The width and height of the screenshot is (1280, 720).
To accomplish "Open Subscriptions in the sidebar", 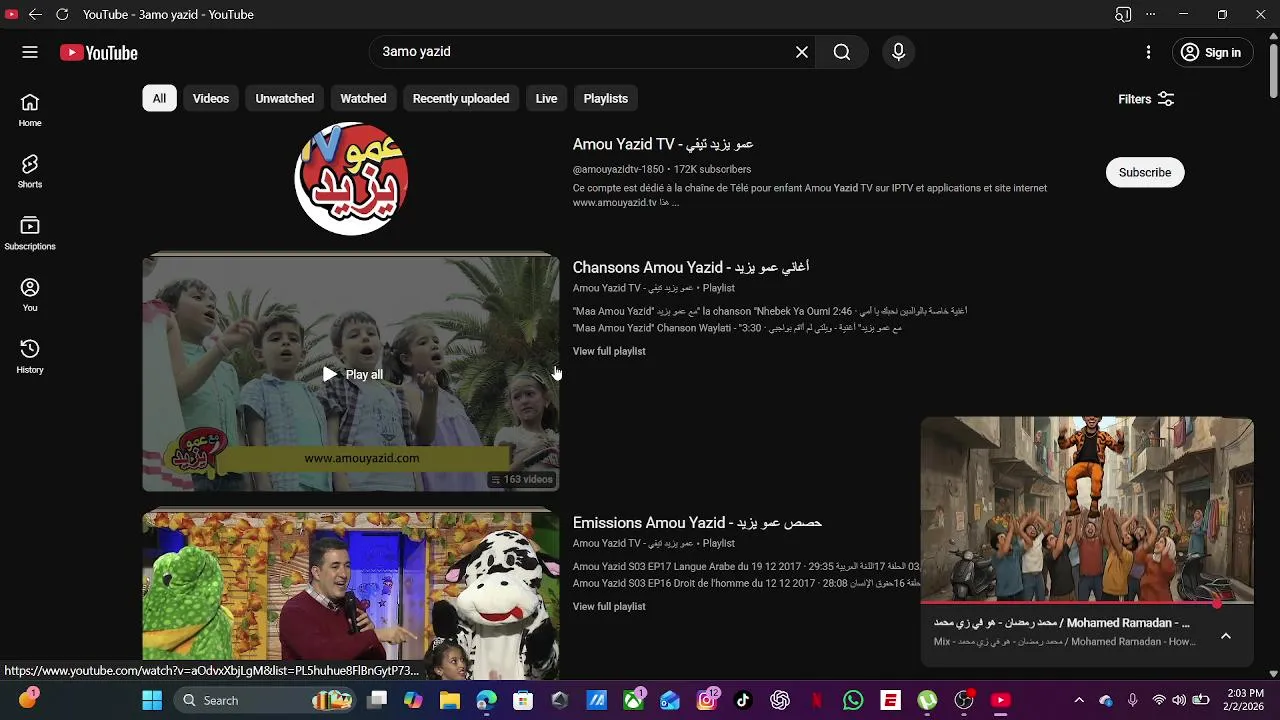I will pos(30,233).
